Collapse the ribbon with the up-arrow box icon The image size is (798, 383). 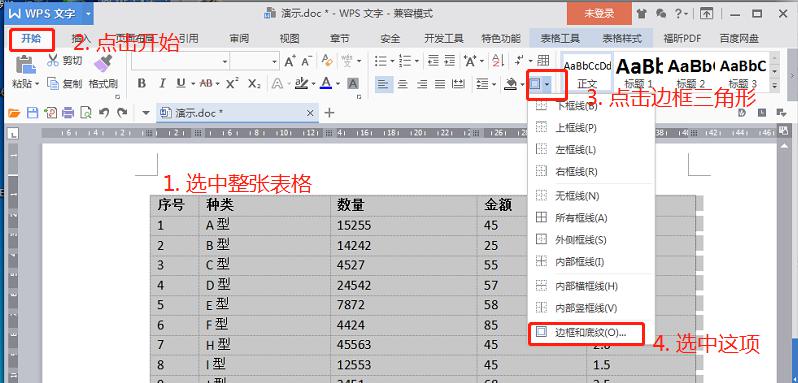(x=706, y=14)
